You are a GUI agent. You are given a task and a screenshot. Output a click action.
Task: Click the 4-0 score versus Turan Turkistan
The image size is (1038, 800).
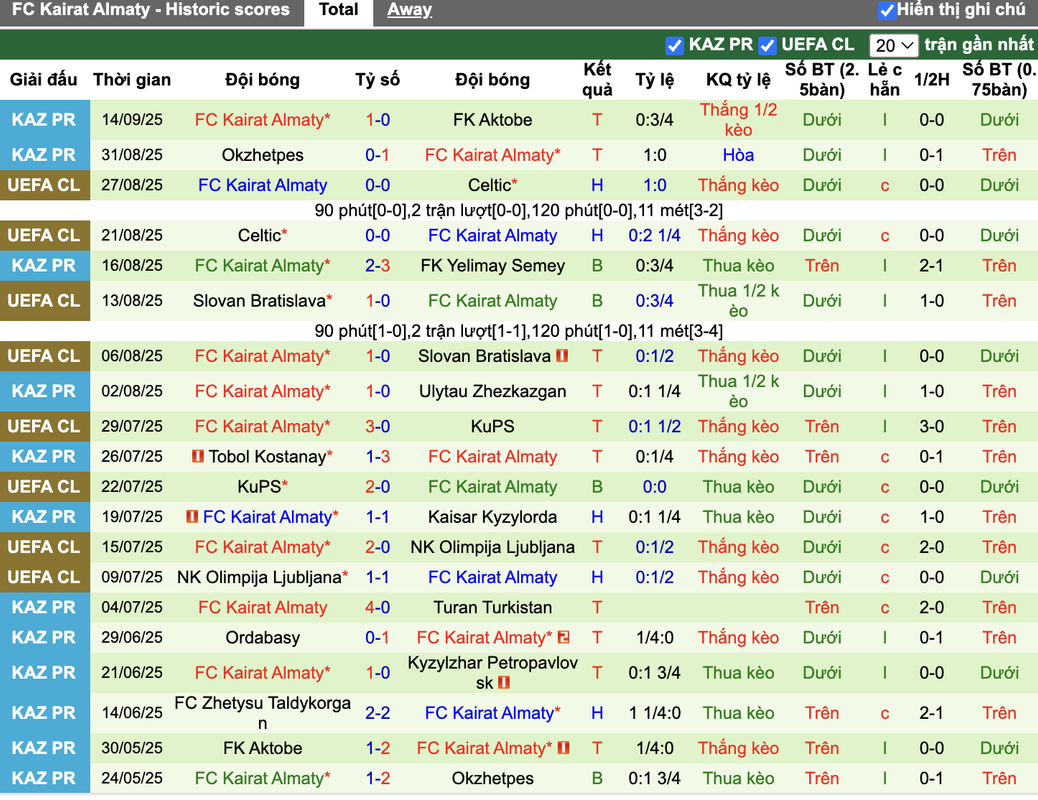click(x=377, y=607)
